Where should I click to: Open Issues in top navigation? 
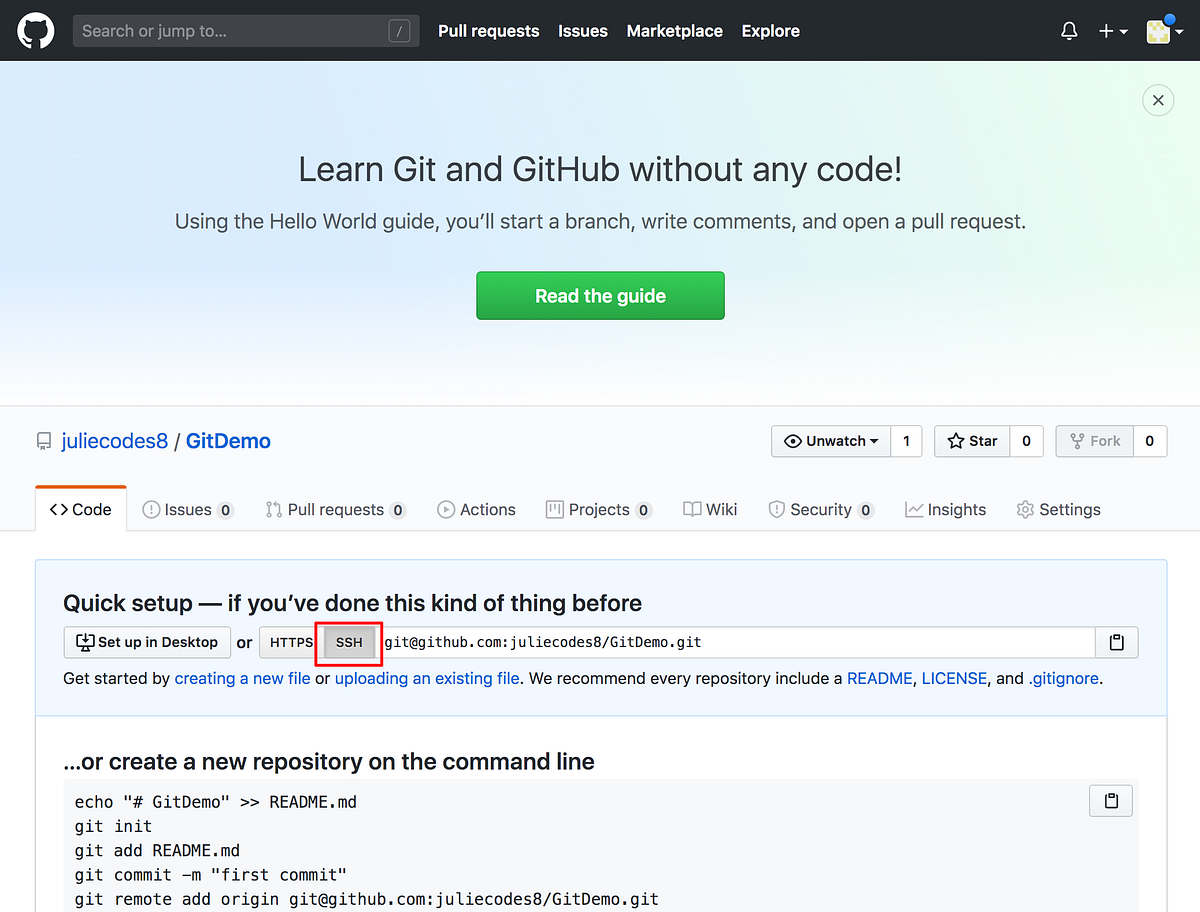click(x=583, y=31)
